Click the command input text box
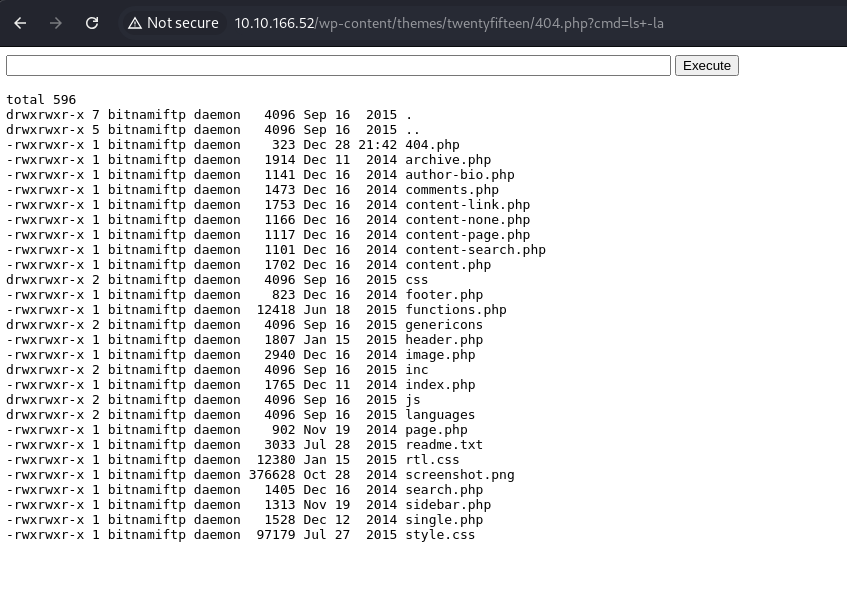Image resolution: width=847 pixels, height=611 pixels. click(338, 65)
